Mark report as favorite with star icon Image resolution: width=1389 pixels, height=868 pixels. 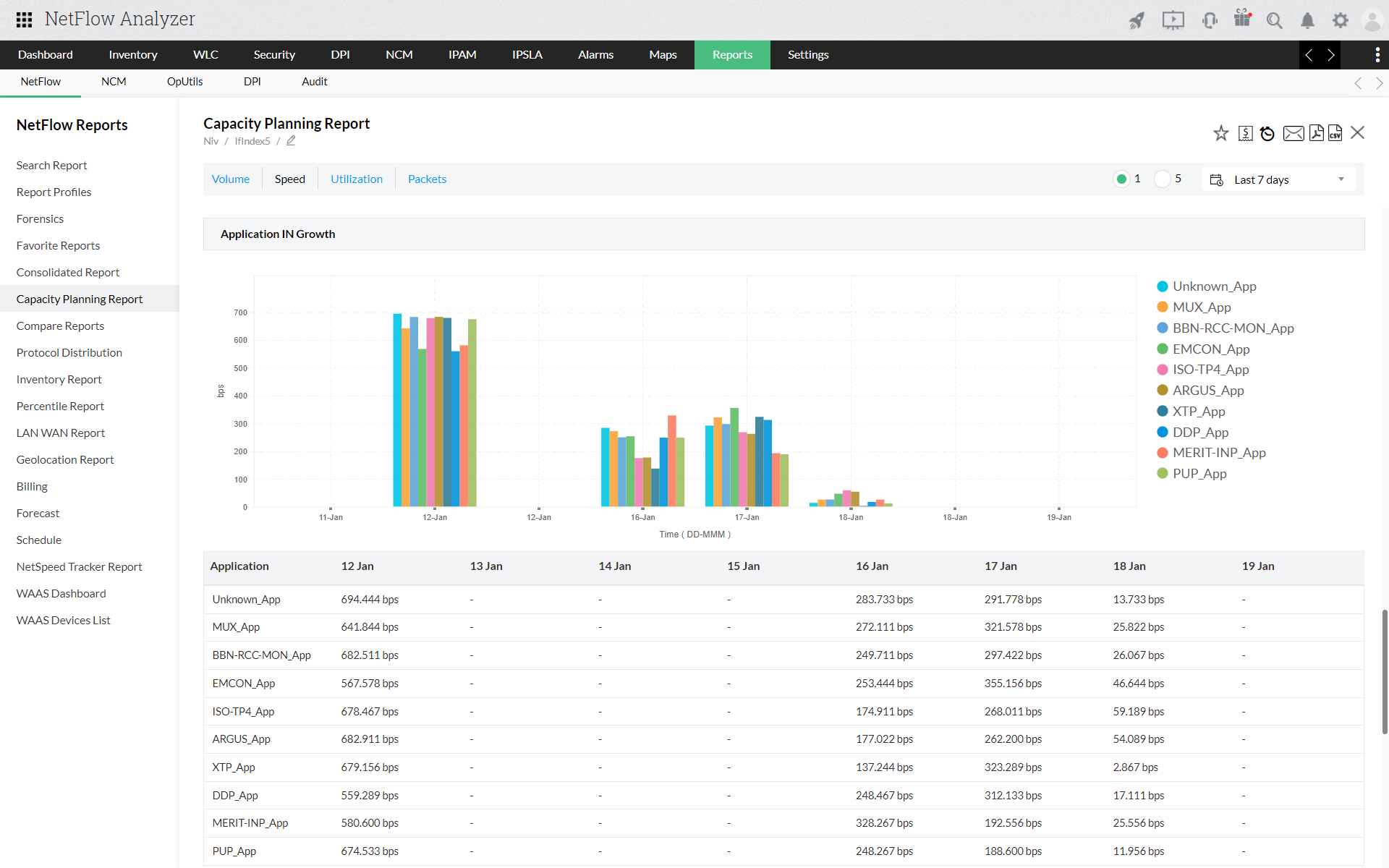click(1220, 133)
